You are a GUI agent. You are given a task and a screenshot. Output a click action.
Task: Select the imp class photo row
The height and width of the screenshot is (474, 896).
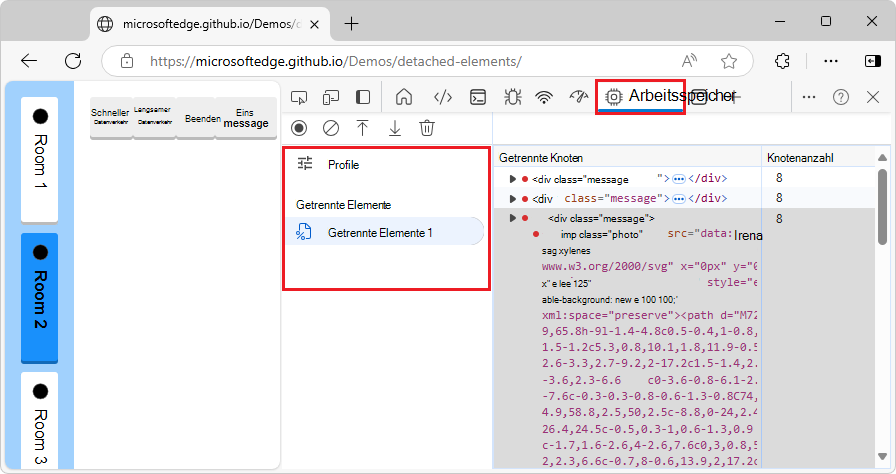(629, 234)
